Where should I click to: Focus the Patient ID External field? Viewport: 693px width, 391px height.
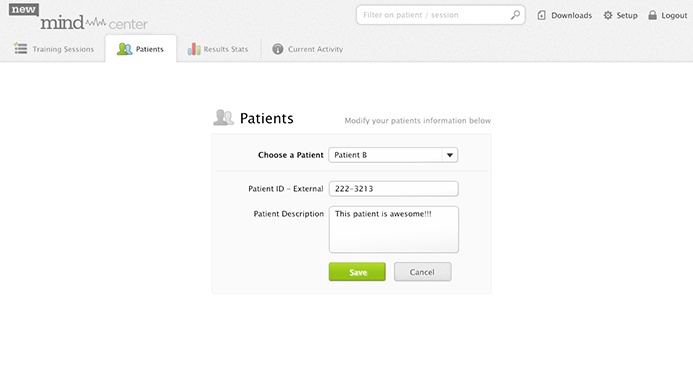pyautogui.click(x=393, y=189)
